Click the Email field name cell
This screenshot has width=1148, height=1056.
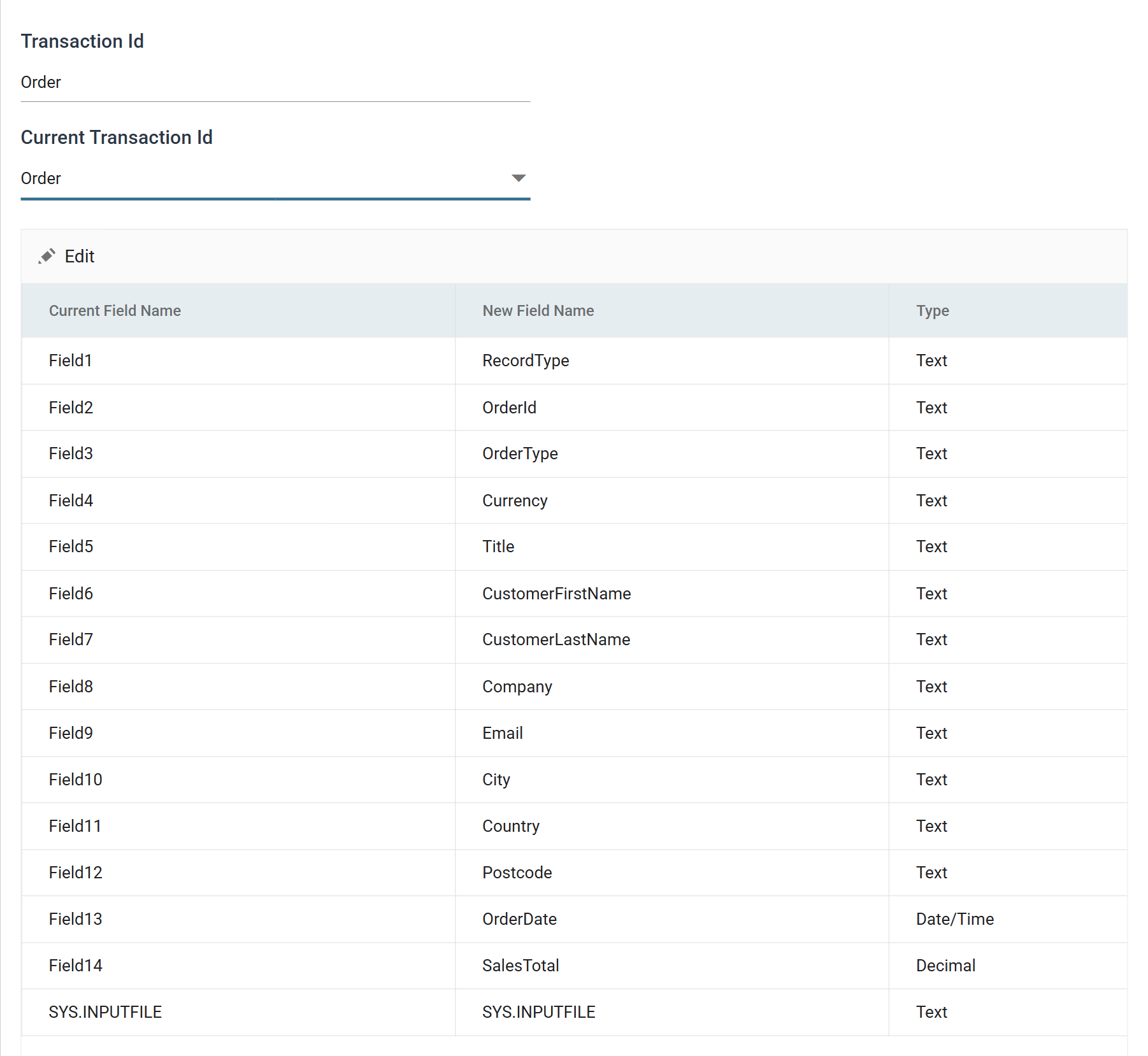click(672, 733)
